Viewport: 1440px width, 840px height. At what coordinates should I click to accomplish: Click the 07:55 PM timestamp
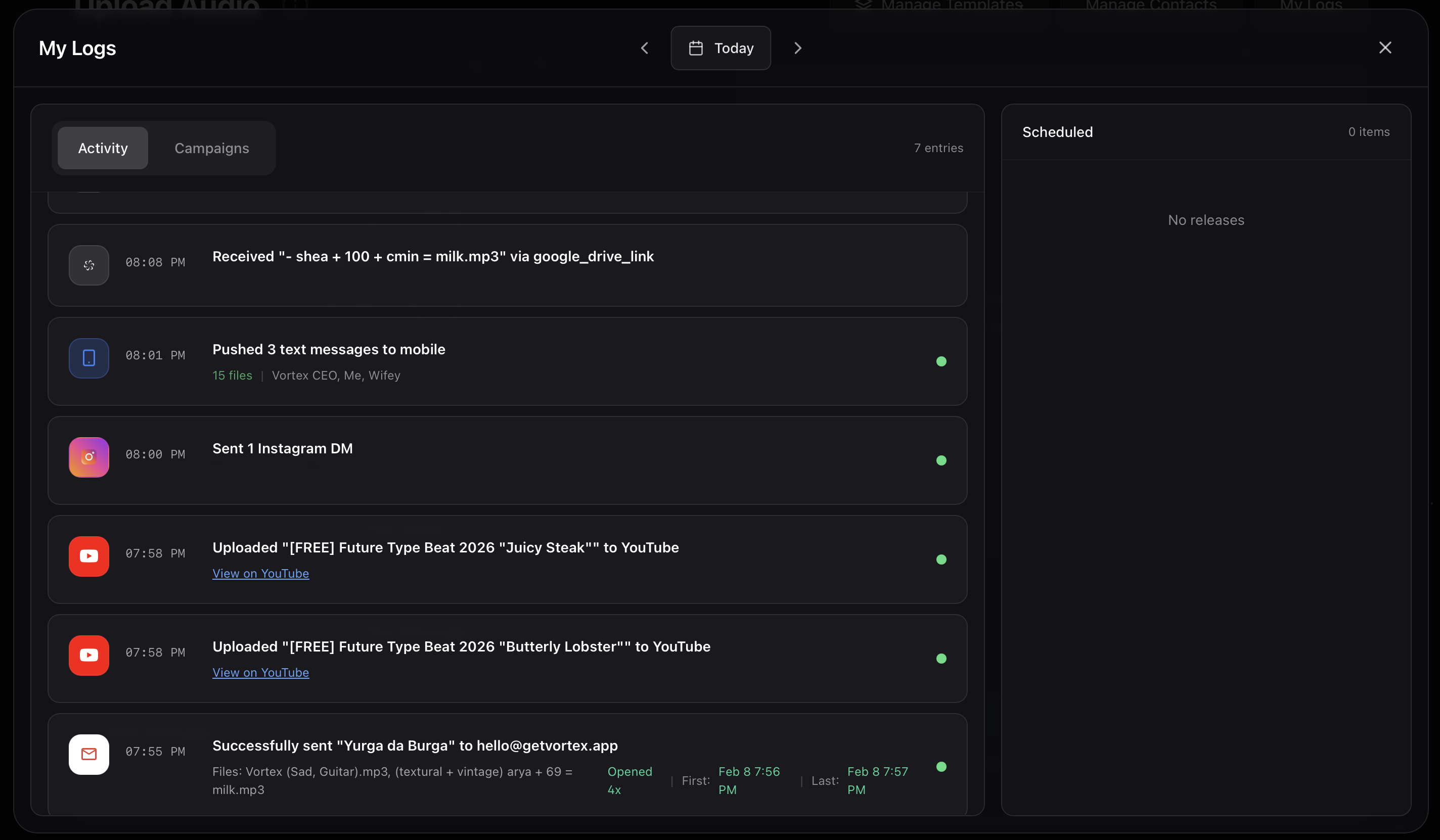tap(155, 752)
